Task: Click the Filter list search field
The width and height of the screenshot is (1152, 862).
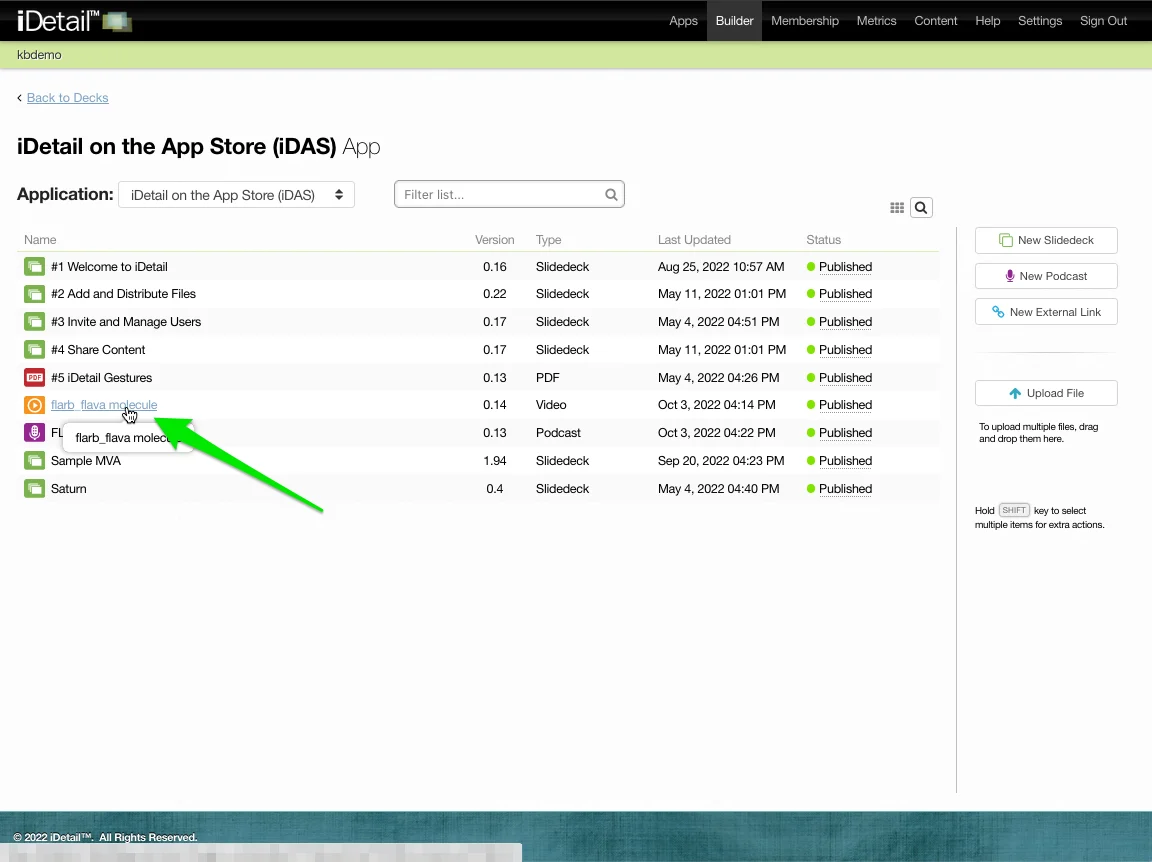Action: (x=500, y=195)
